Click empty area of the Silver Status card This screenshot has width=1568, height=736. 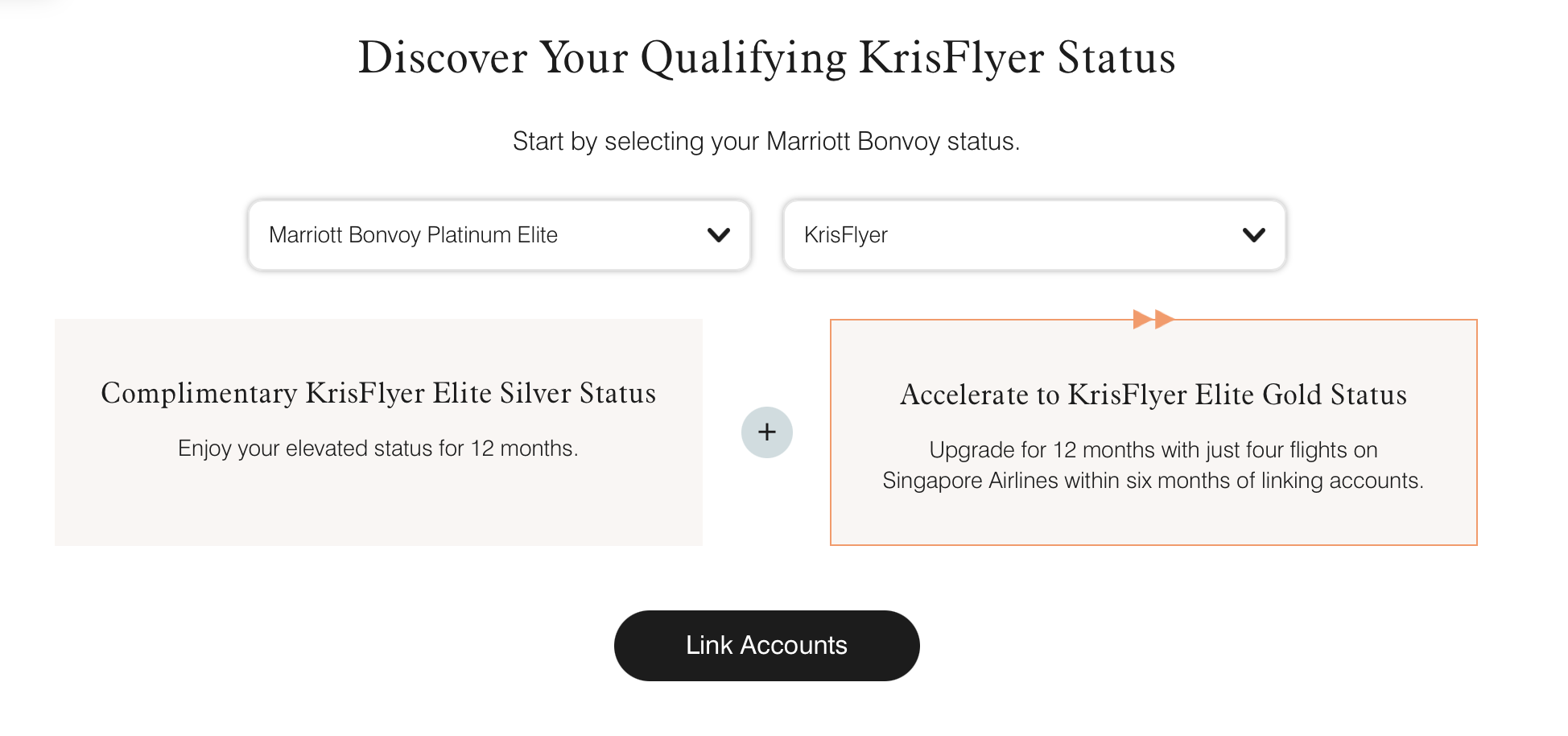pos(378,507)
